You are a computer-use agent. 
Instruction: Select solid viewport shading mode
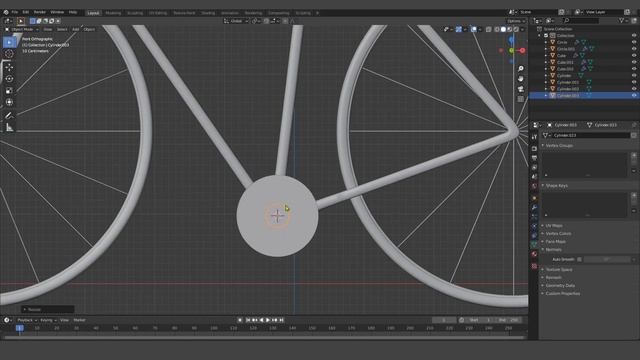click(503, 29)
